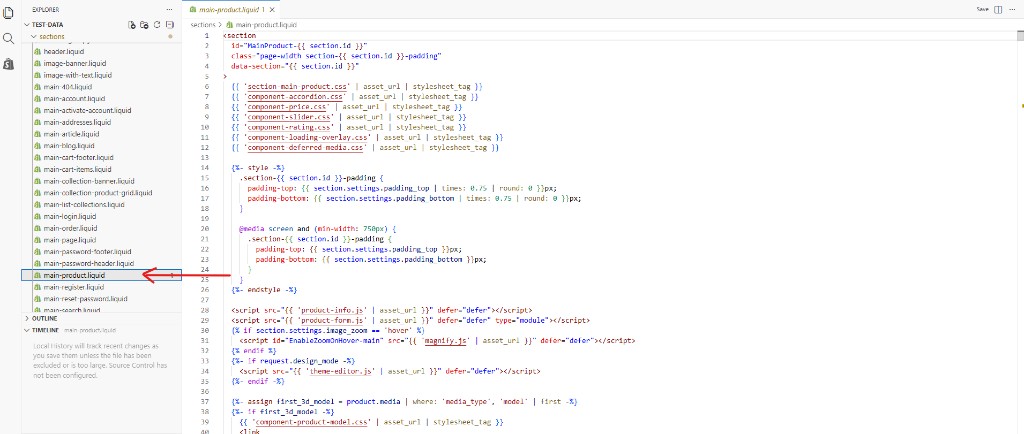Open main-order.liquid file
This screenshot has width=1024, height=434.
(70, 228)
